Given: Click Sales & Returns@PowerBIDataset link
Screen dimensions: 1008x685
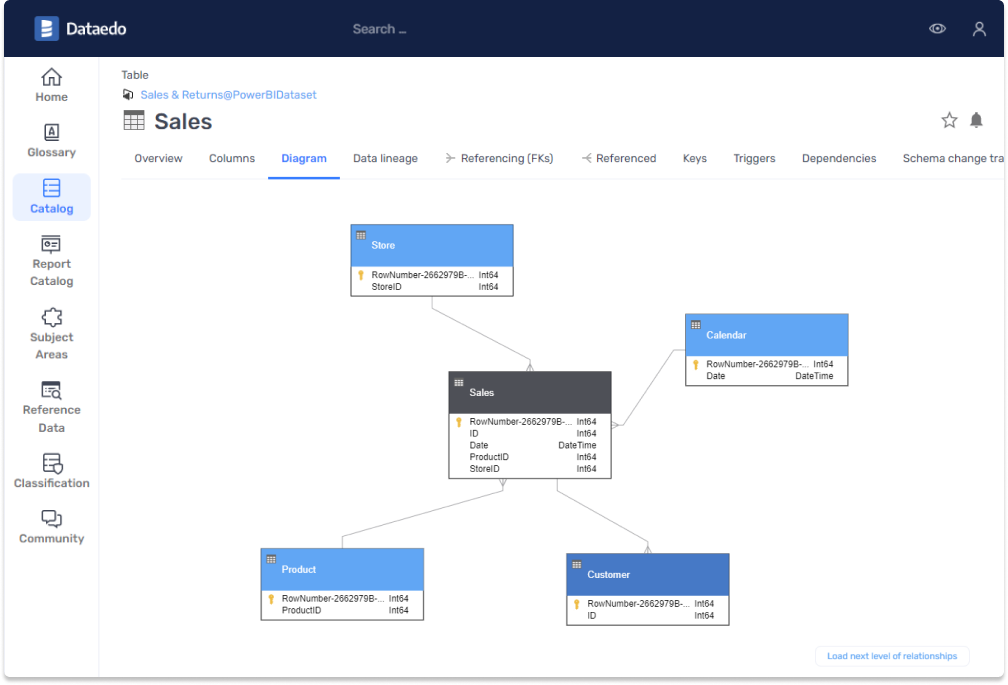Looking at the screenshot, I should [228, 95].
